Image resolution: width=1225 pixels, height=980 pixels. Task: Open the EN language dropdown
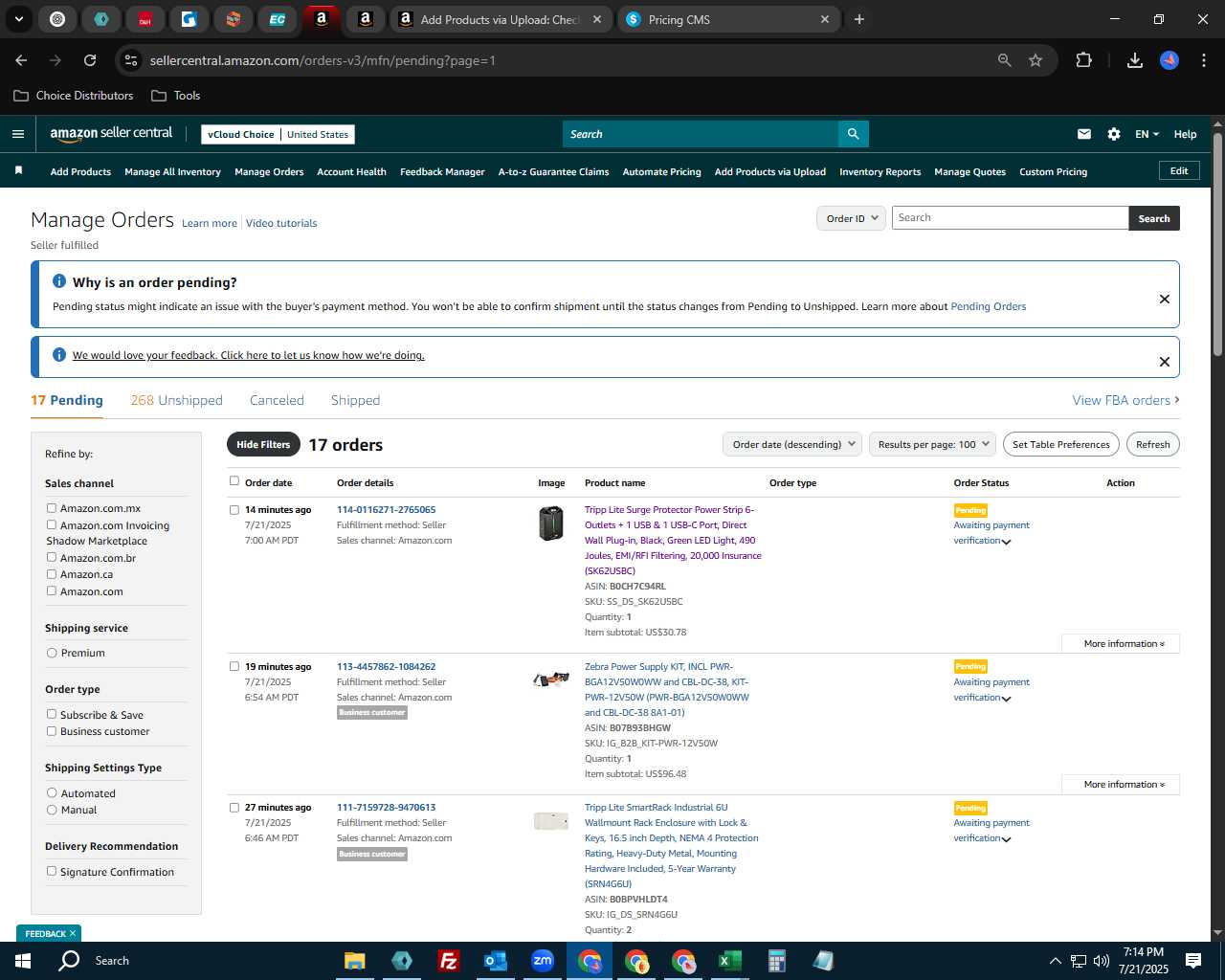[x=1147, y=134]
